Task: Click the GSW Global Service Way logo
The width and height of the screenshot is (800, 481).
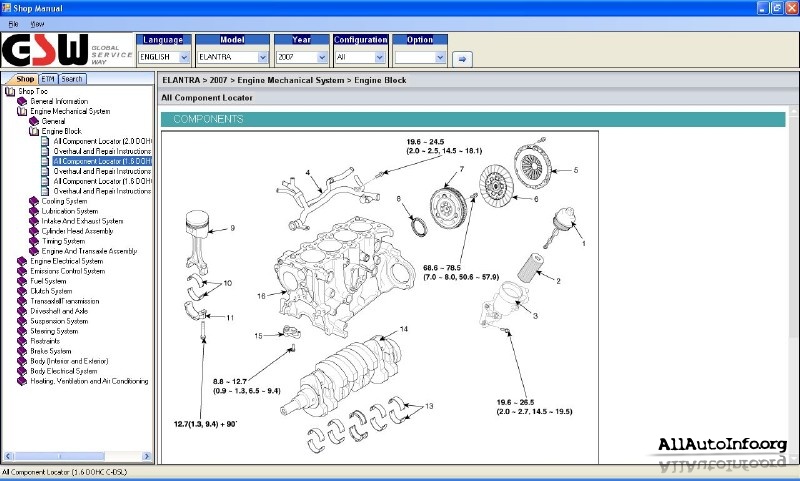Action: [67, 50]
